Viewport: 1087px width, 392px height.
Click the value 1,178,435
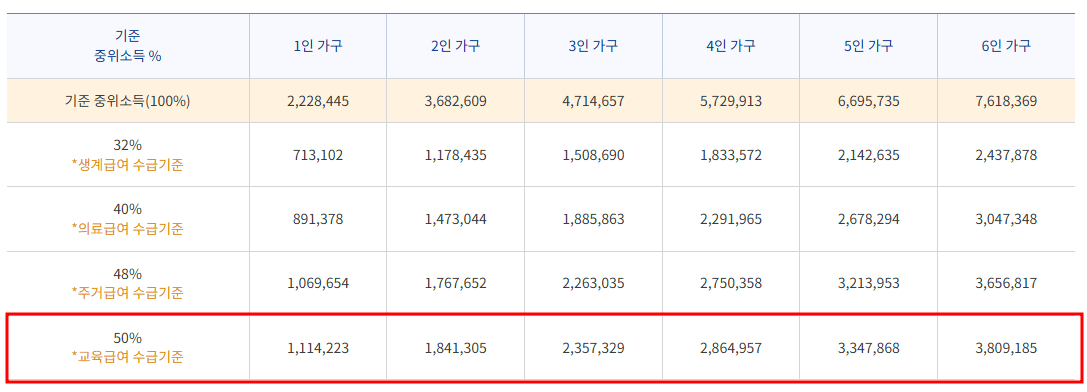click(x=455, y=155)
